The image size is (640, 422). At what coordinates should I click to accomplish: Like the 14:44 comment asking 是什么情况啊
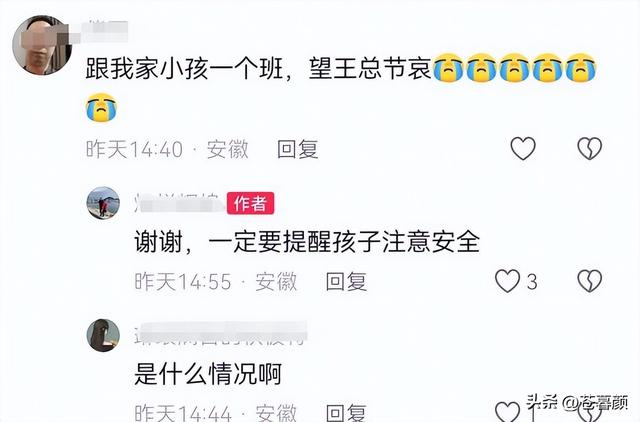507,411
